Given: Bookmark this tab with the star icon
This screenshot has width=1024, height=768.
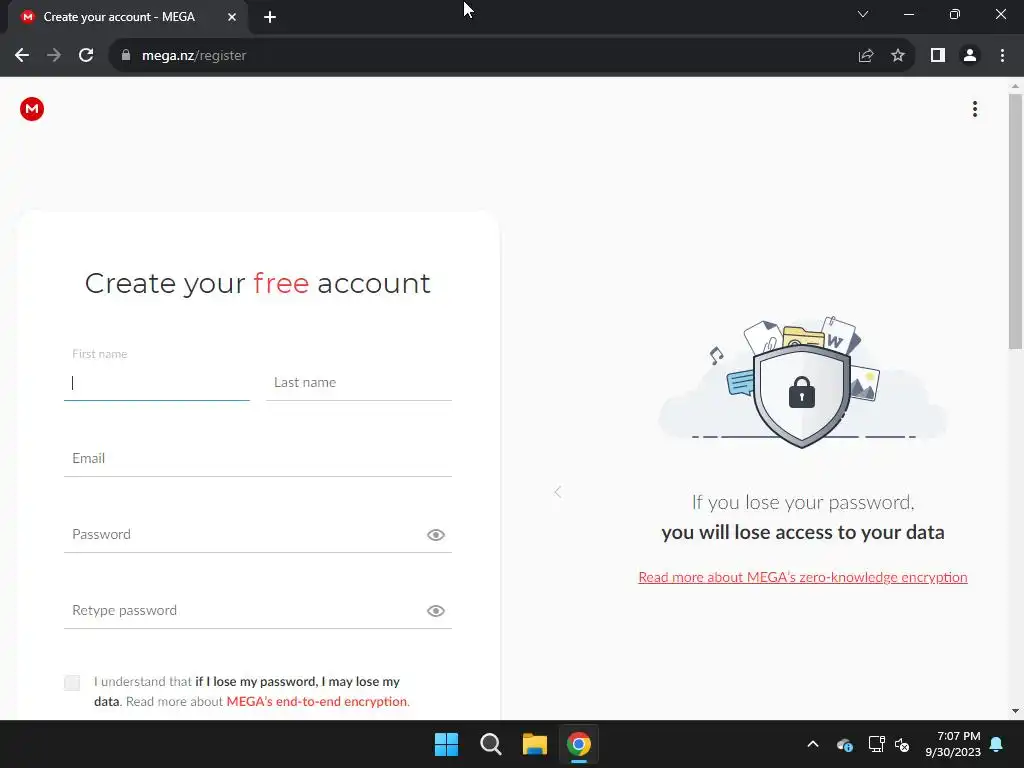Looking at the screenshot, I should (898, 56).
